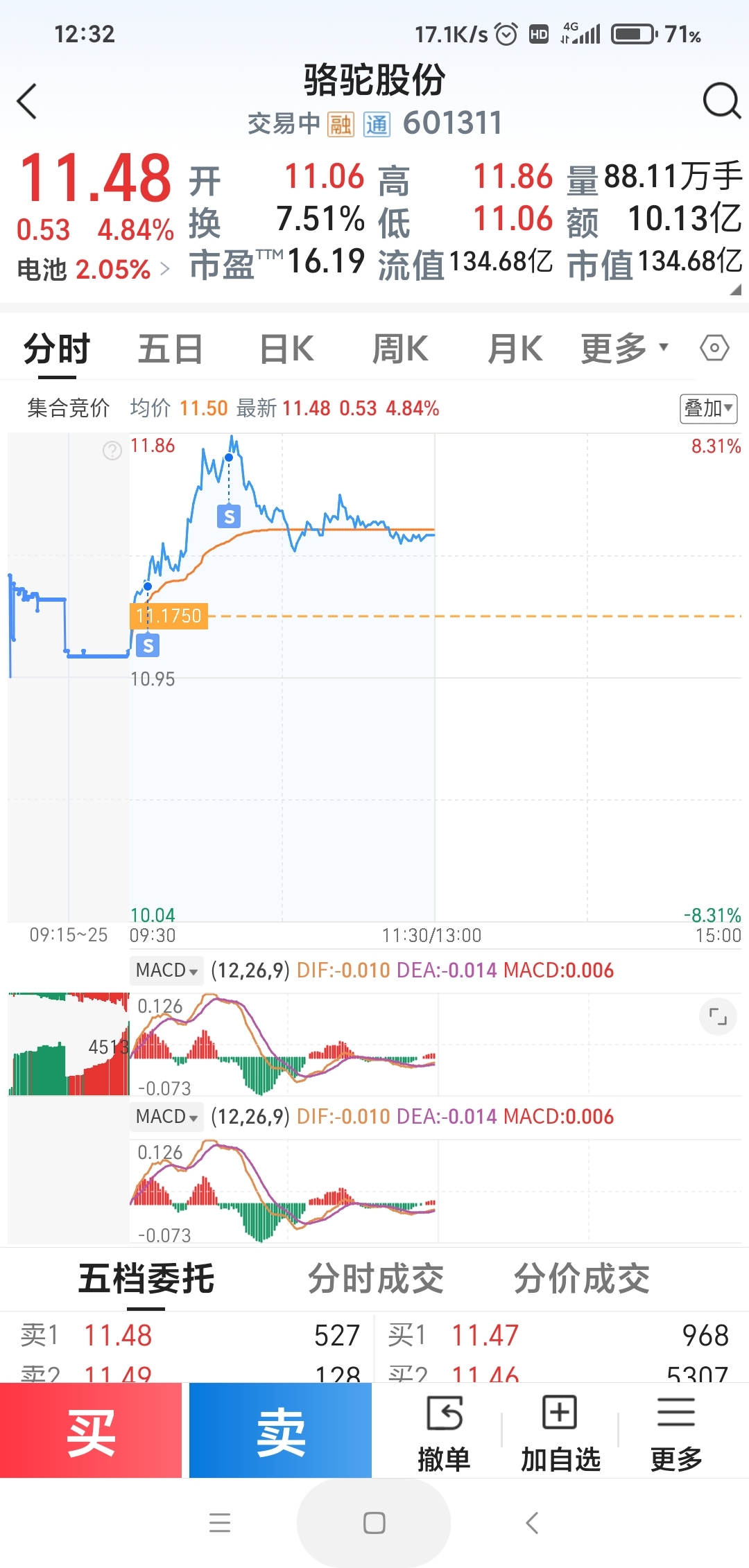Open the 电池 2.05% sector link
Image resolution: width=749 pixels, height=1568 pixels.
93,269
